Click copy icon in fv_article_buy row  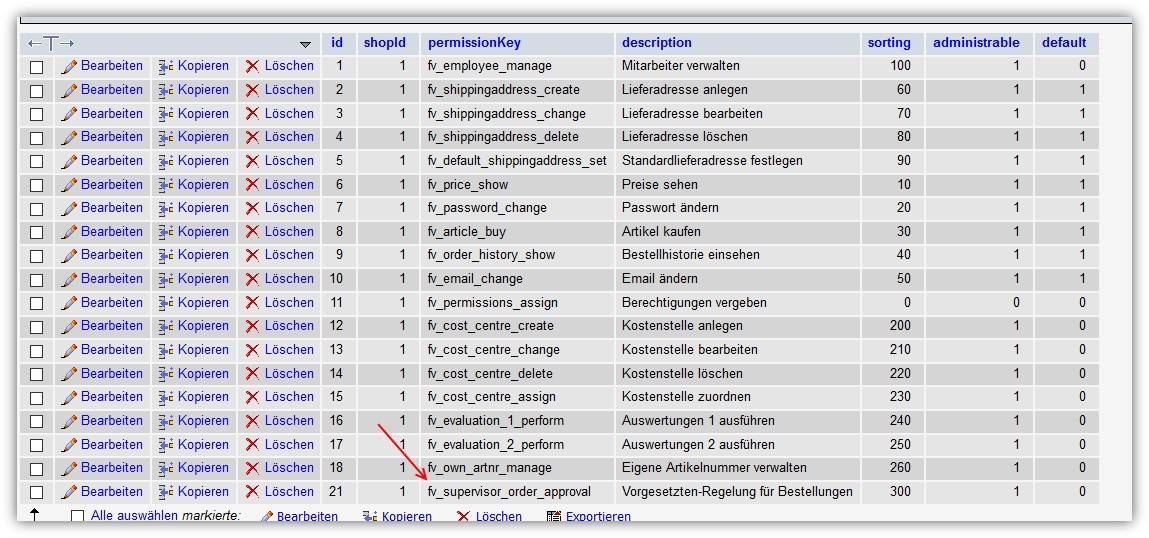(x=166, y=232)
